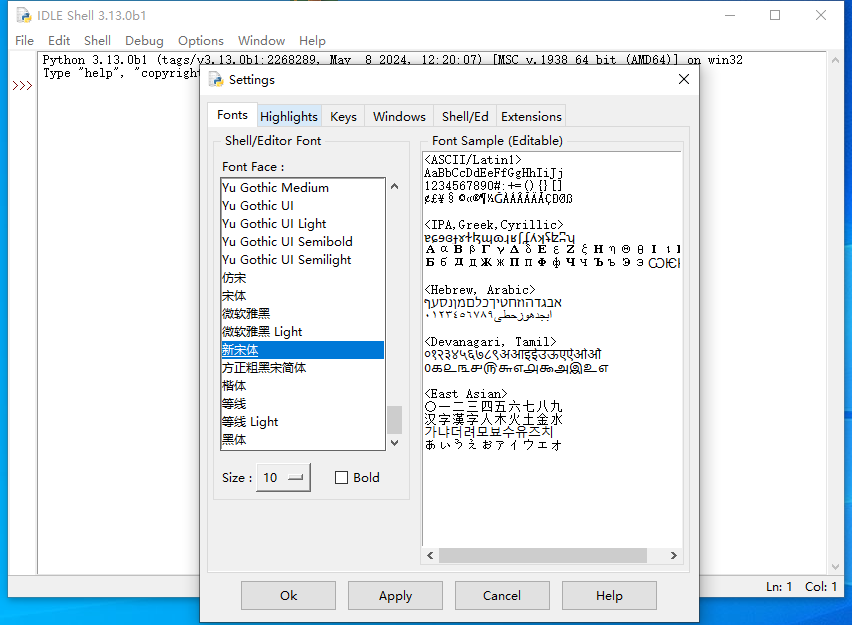Open the Keys tab

343,117
